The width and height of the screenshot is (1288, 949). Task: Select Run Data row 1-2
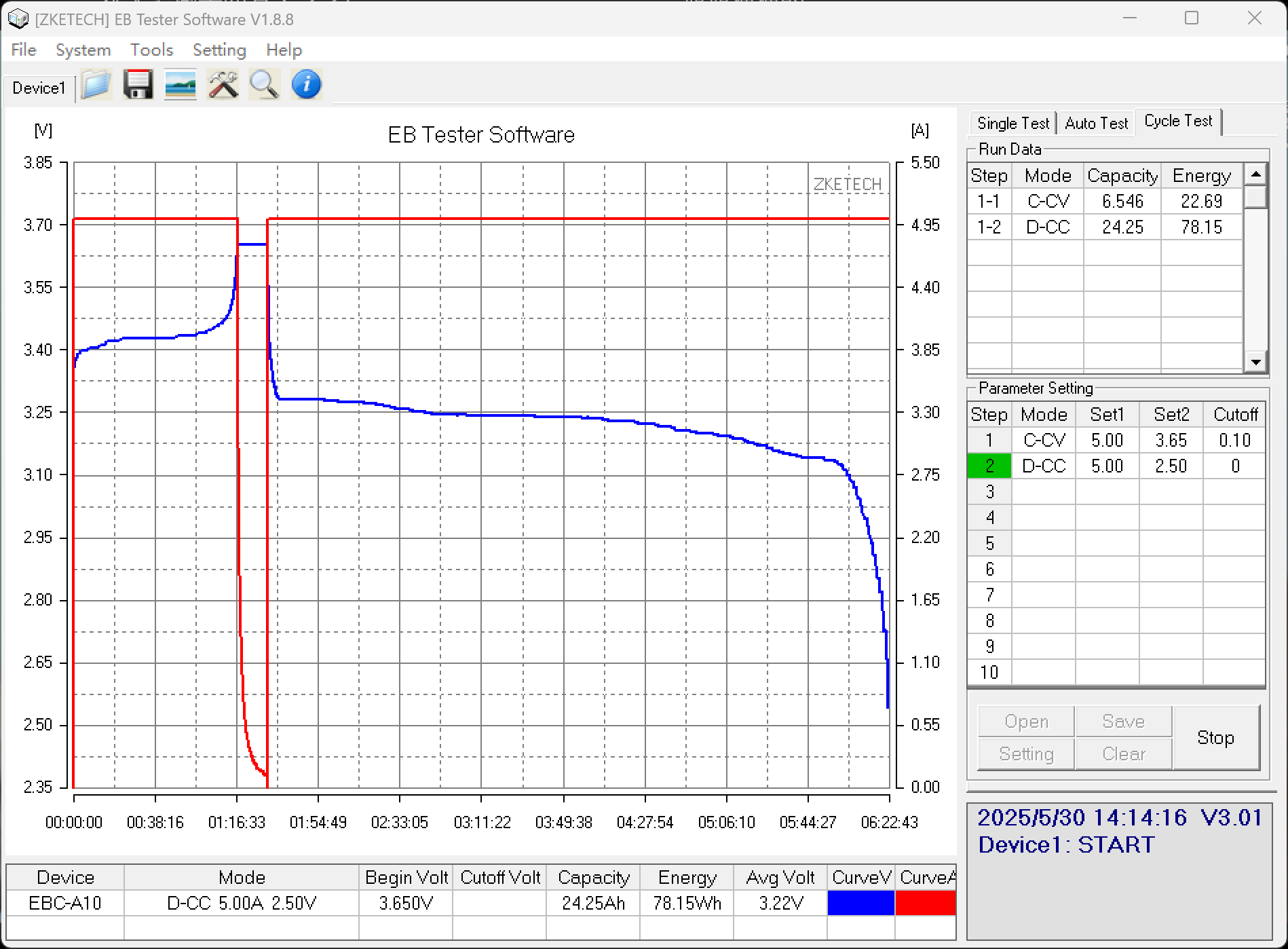click(x=1105, y=227)
